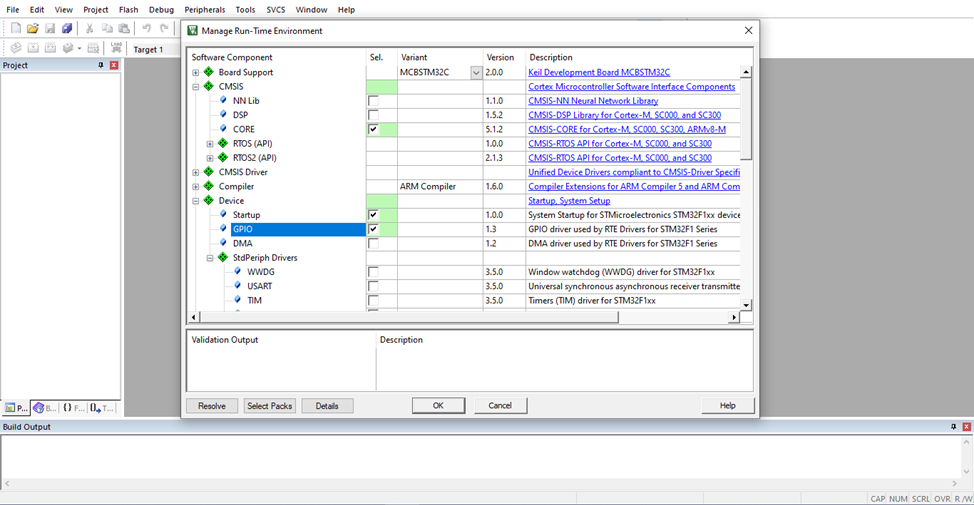The image size is (974, 505).
Task: Pin the Build Output panel
Action: pyautogui.click(x=954, y=427)
